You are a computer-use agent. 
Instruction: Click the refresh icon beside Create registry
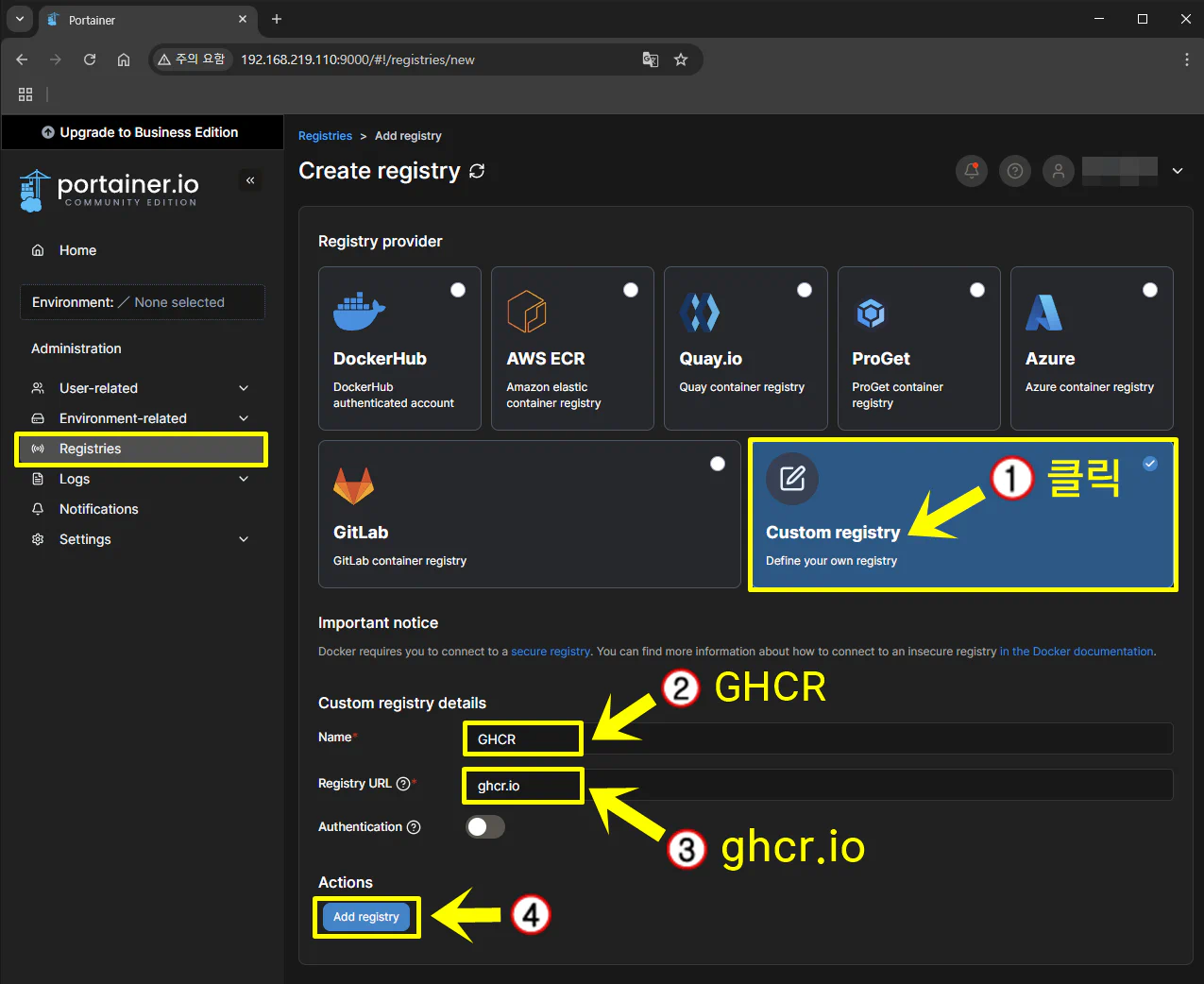pos(477,171)
